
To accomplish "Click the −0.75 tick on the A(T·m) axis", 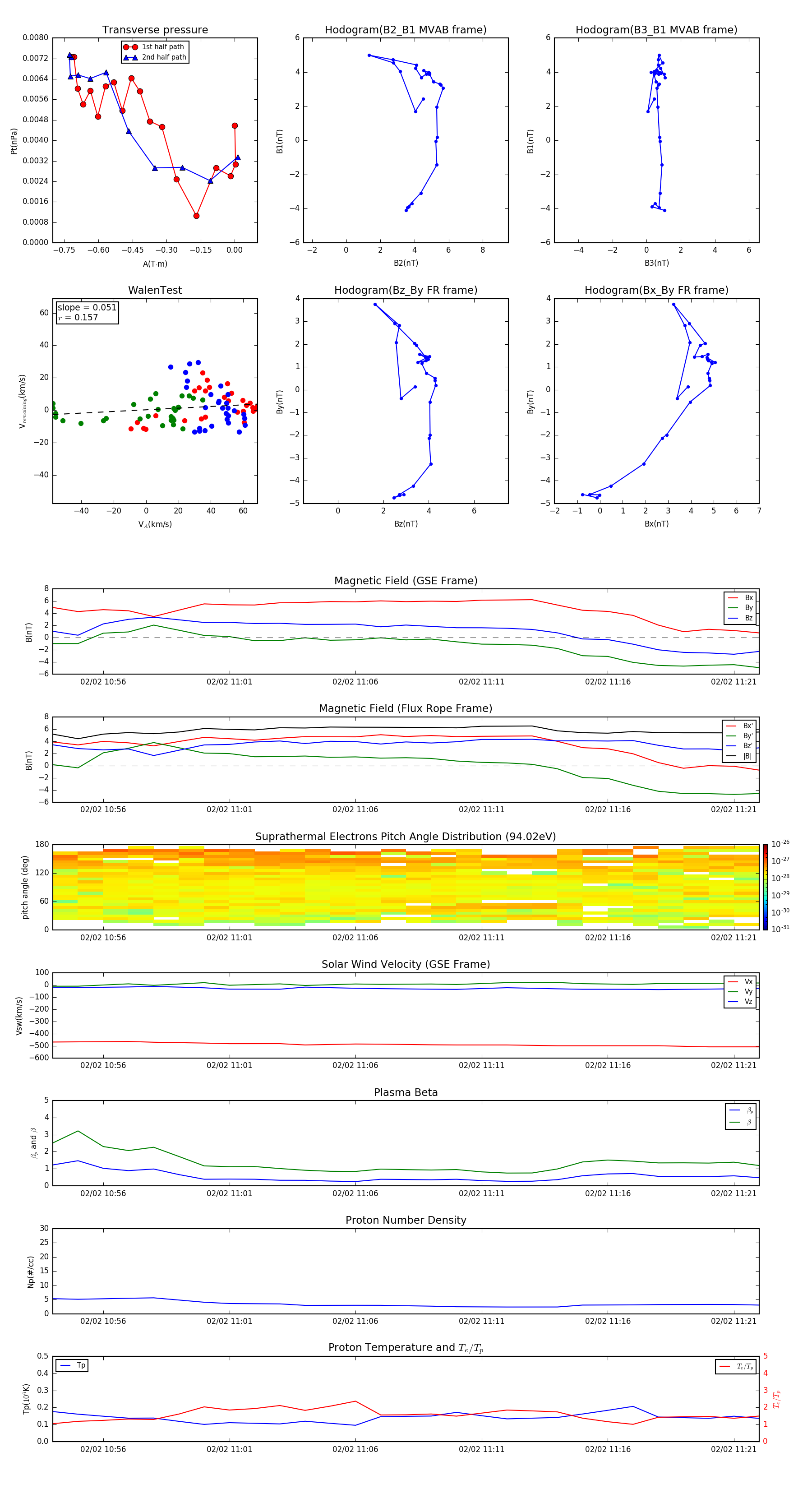I will [64, 250].
